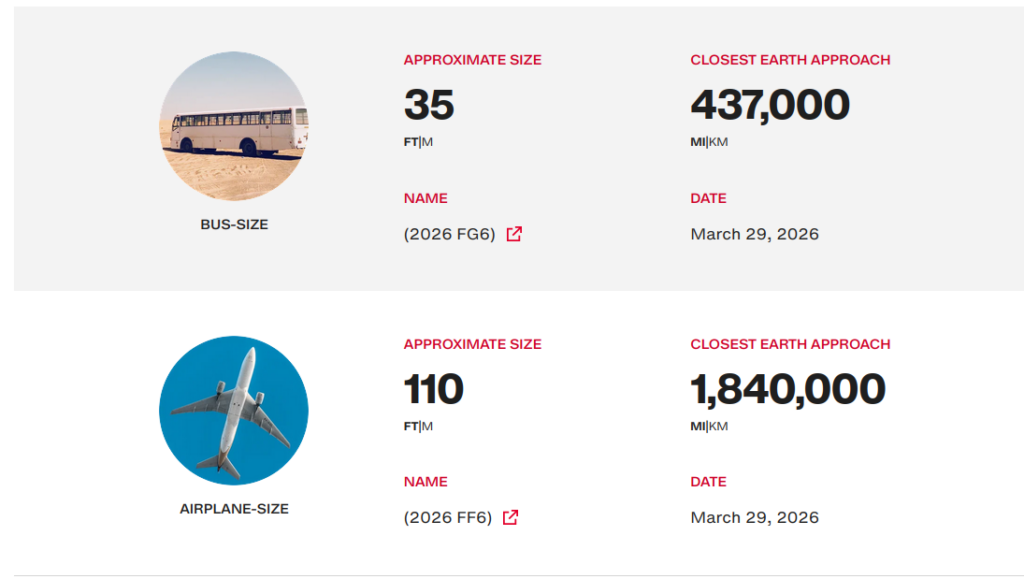The height and width of the screenshot is (579, 1024).
Task: Select FT unit under the 35 size
Action: point(410,142)
